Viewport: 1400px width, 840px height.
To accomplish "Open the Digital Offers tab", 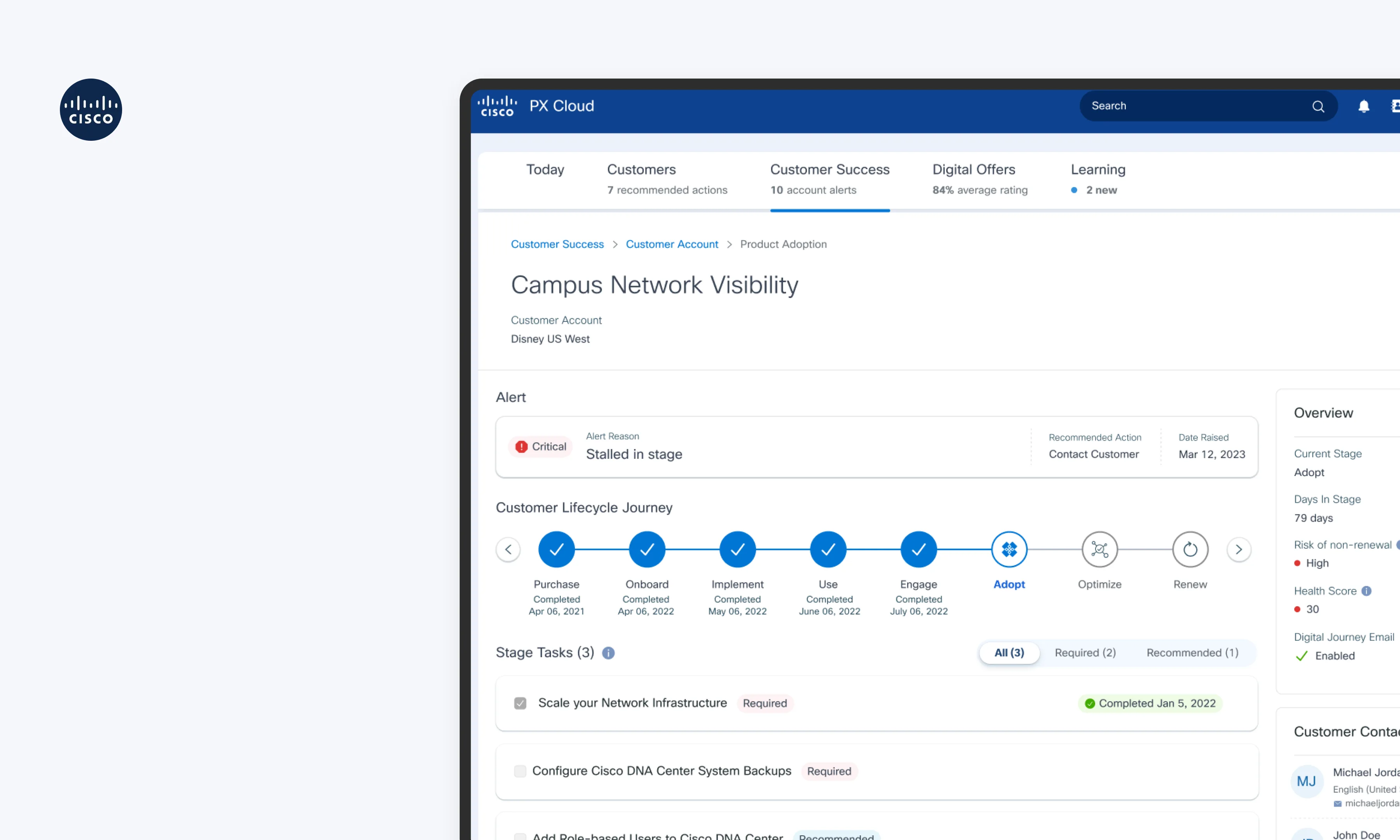I will click(x=980, y=179).
